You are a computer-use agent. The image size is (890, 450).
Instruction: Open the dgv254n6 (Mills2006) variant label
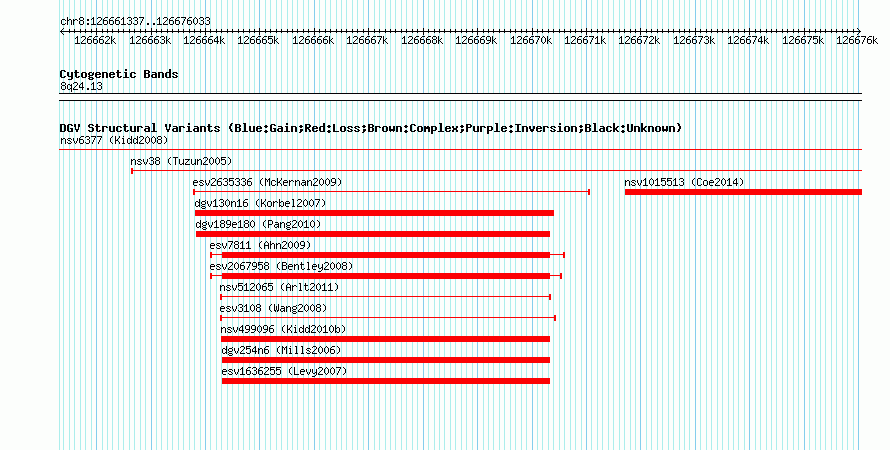[x=282, y=350]
